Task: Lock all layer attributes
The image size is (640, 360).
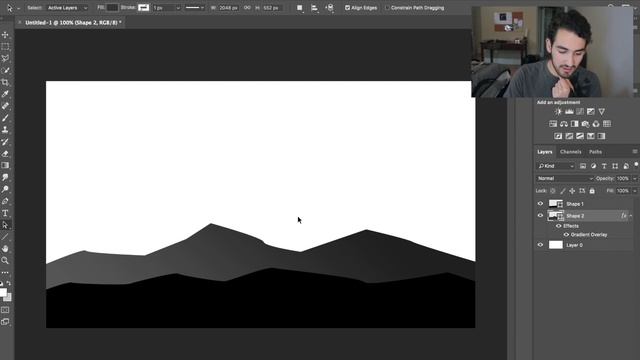Action: tap(592, 191)
